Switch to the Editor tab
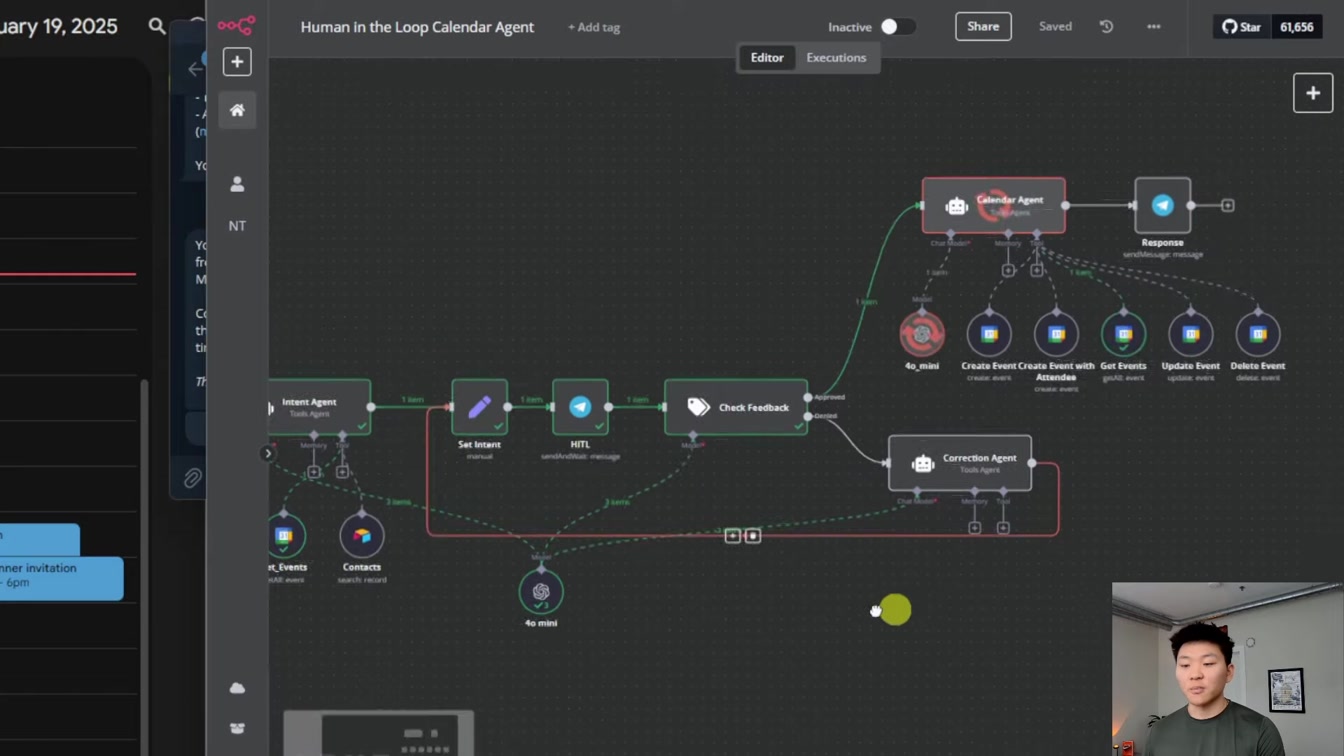The image size is (1344, 756). [767, 58]
